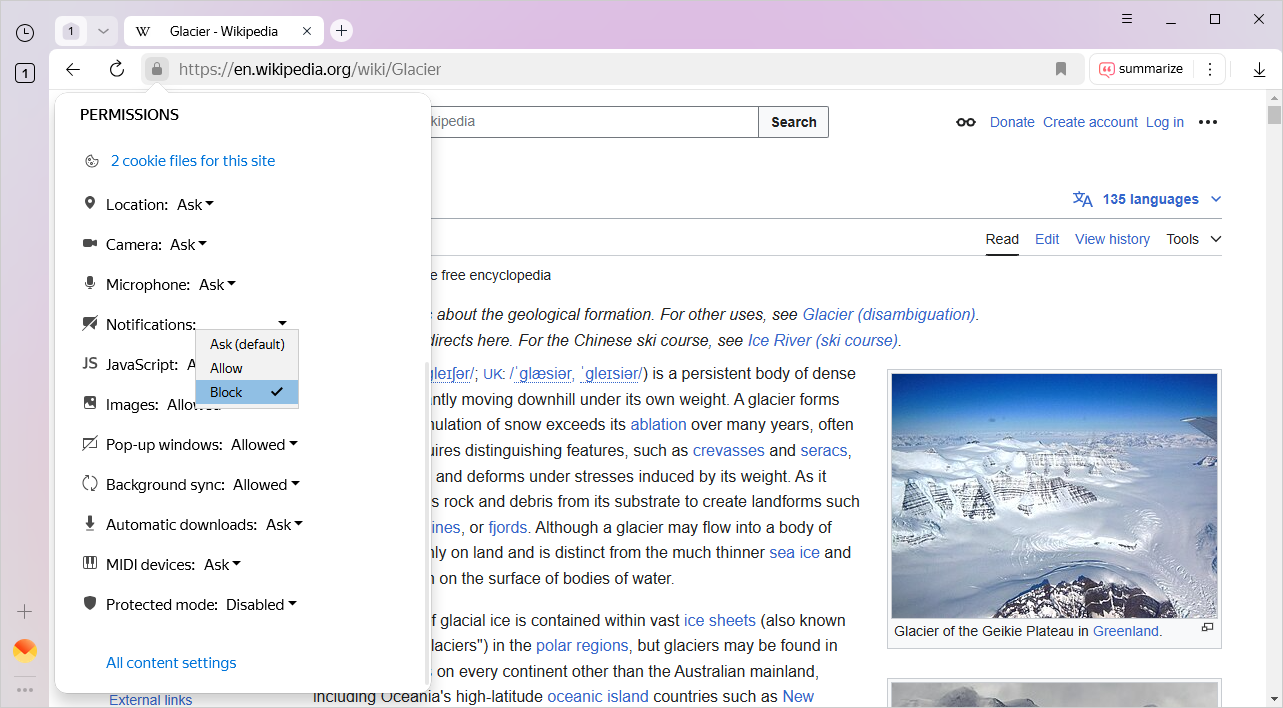The image size is (1283, 708).
Task: Open Wikipedia appearance glasses icon
Action: [x=965, y=122]
